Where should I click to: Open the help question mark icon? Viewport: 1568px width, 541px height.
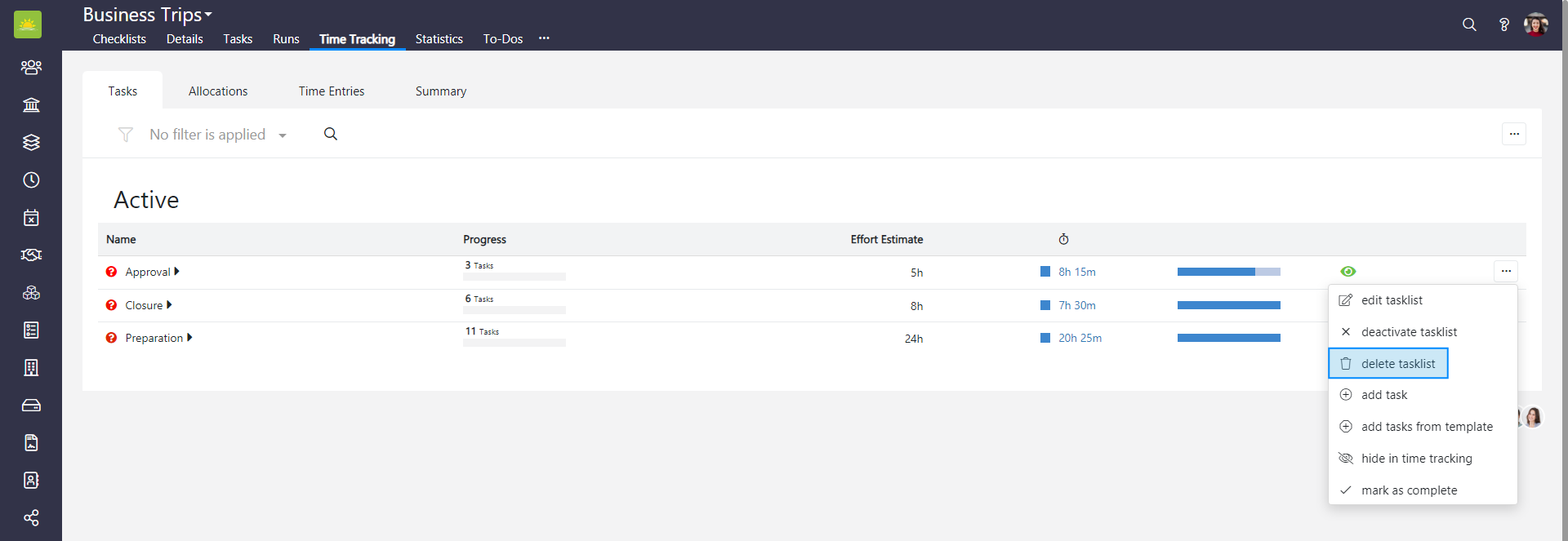tap(1503, 24)
